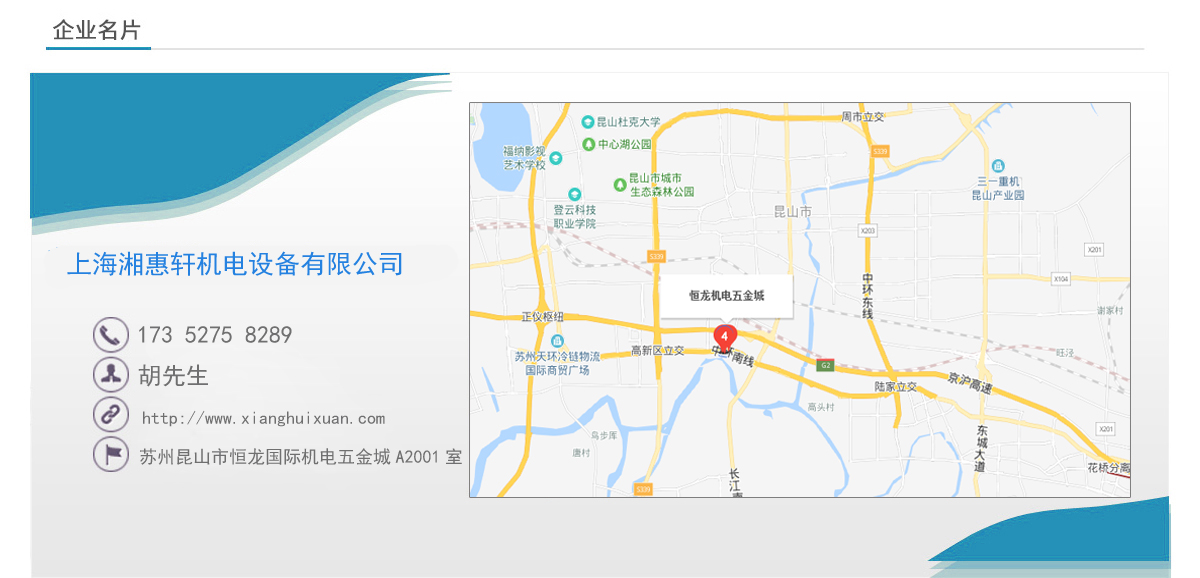Click the 三一重机昆山产业园 map icon
This screenshot has width=1200, height=578.
point(997,165)
